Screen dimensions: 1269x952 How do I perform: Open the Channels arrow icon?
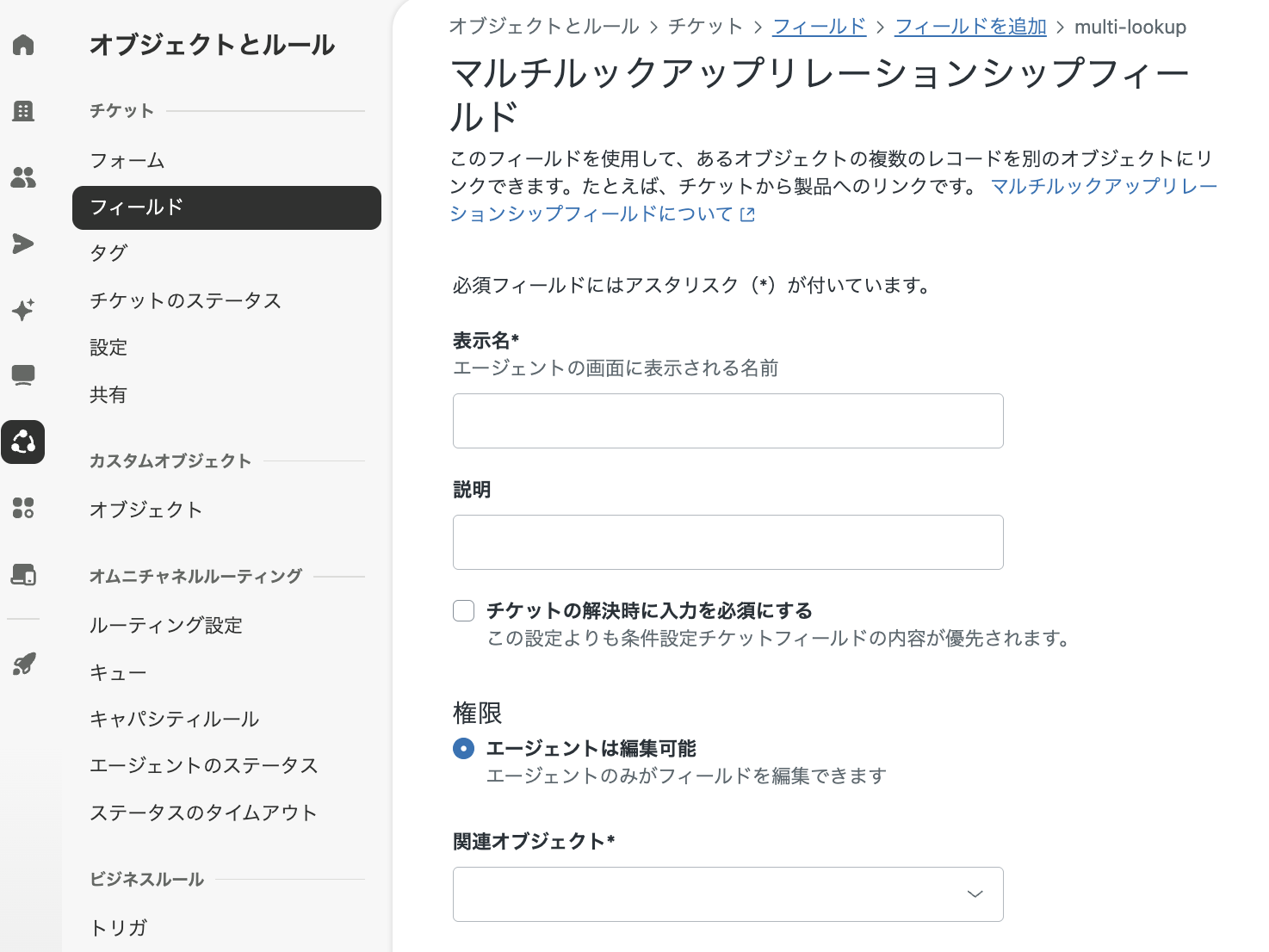pos(23,243)
